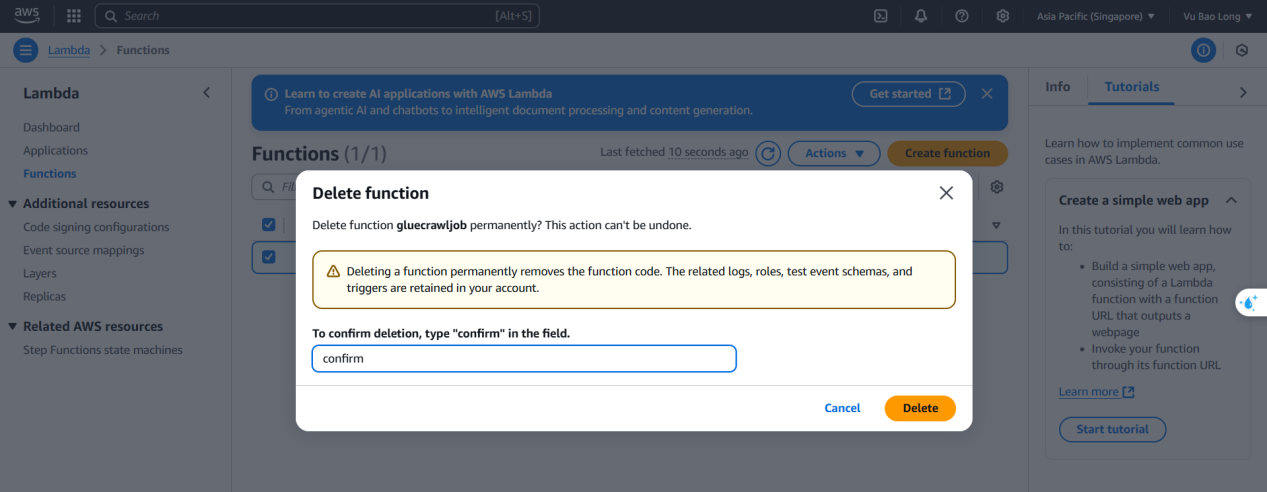Collapse the Lambda sidebar with chevron
1267x492 pixels.
pos(207,93)
